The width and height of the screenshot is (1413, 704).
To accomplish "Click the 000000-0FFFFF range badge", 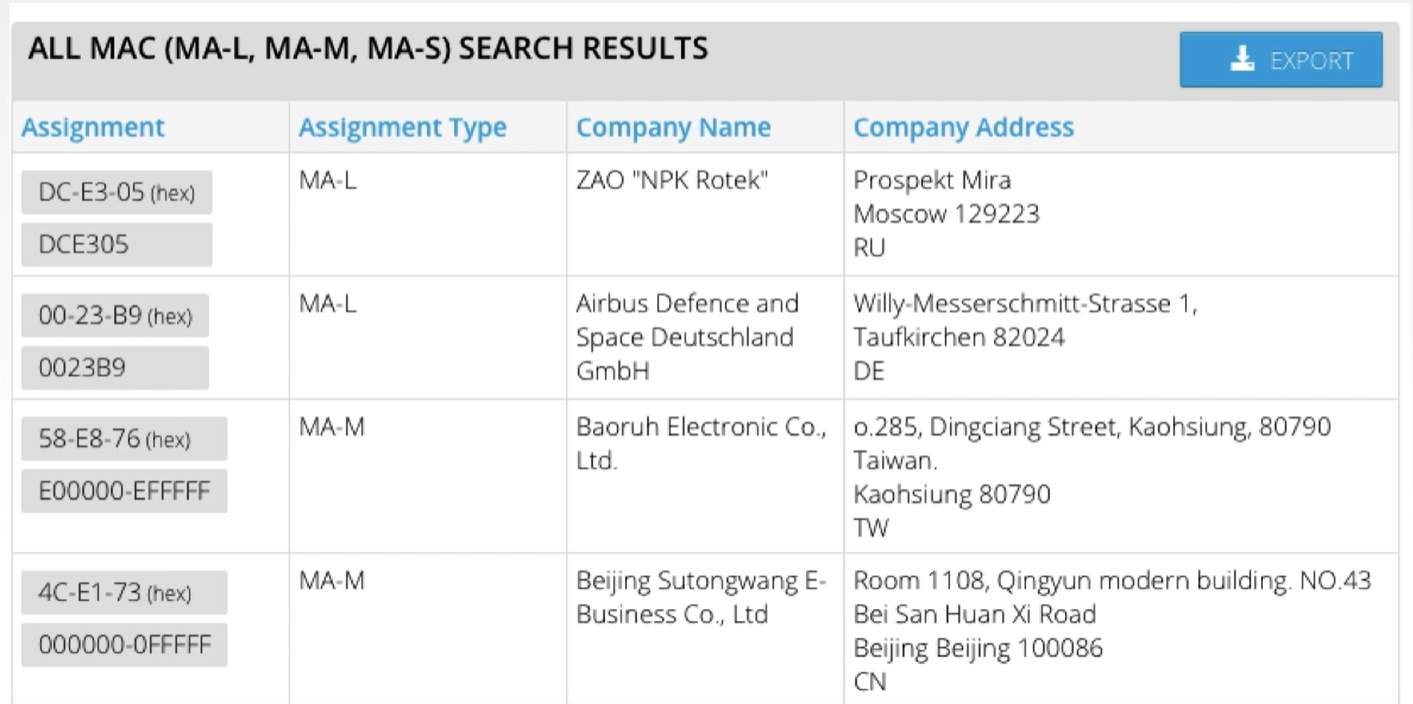I will pyautogui.click(x=123, y=644).
